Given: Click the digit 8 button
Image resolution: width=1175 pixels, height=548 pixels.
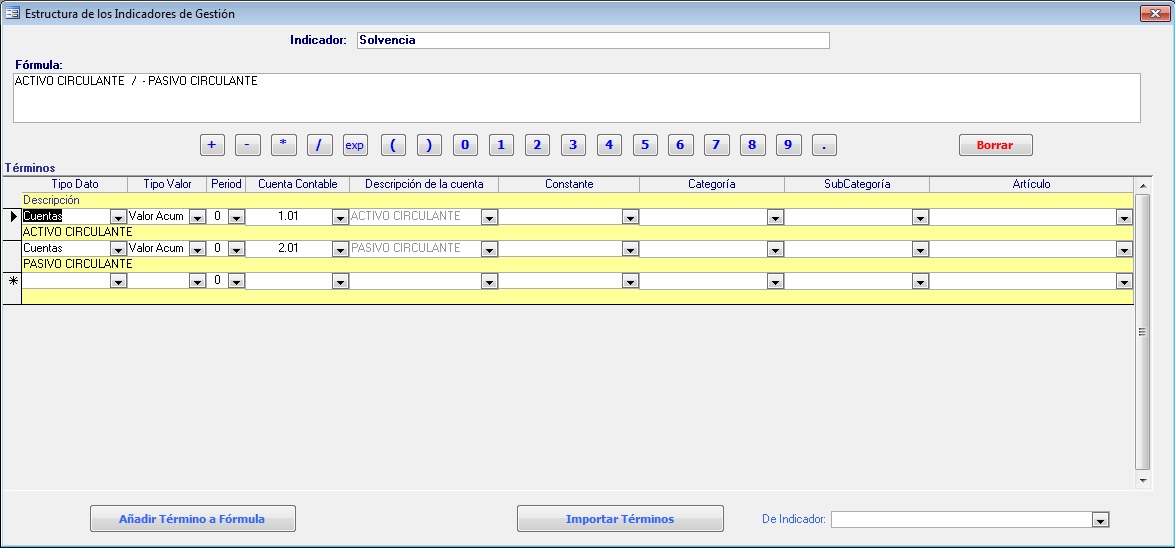Looking at the screenshot, I should click(x=752, y=145).
